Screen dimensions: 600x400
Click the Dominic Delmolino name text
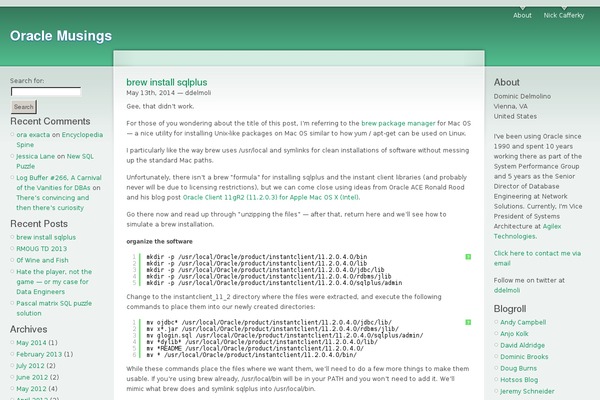[522, 96]
